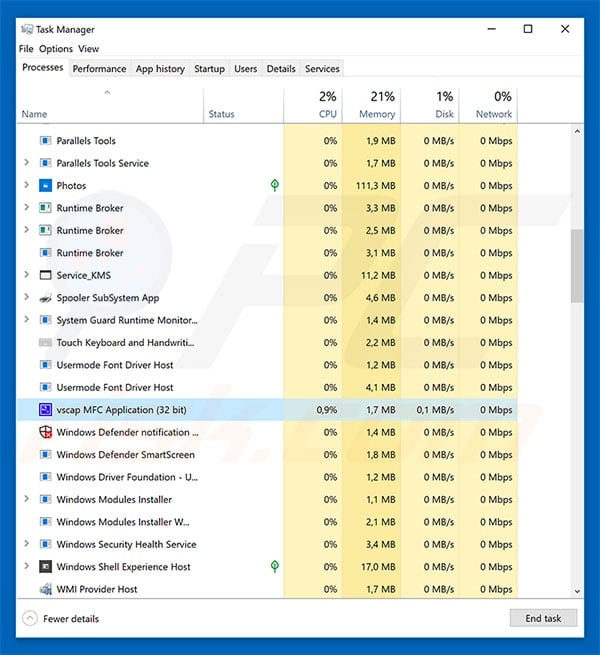600x655 pixels.
Task: Click the Windows Shell Experience Host icon
Action: click(45, 566)
